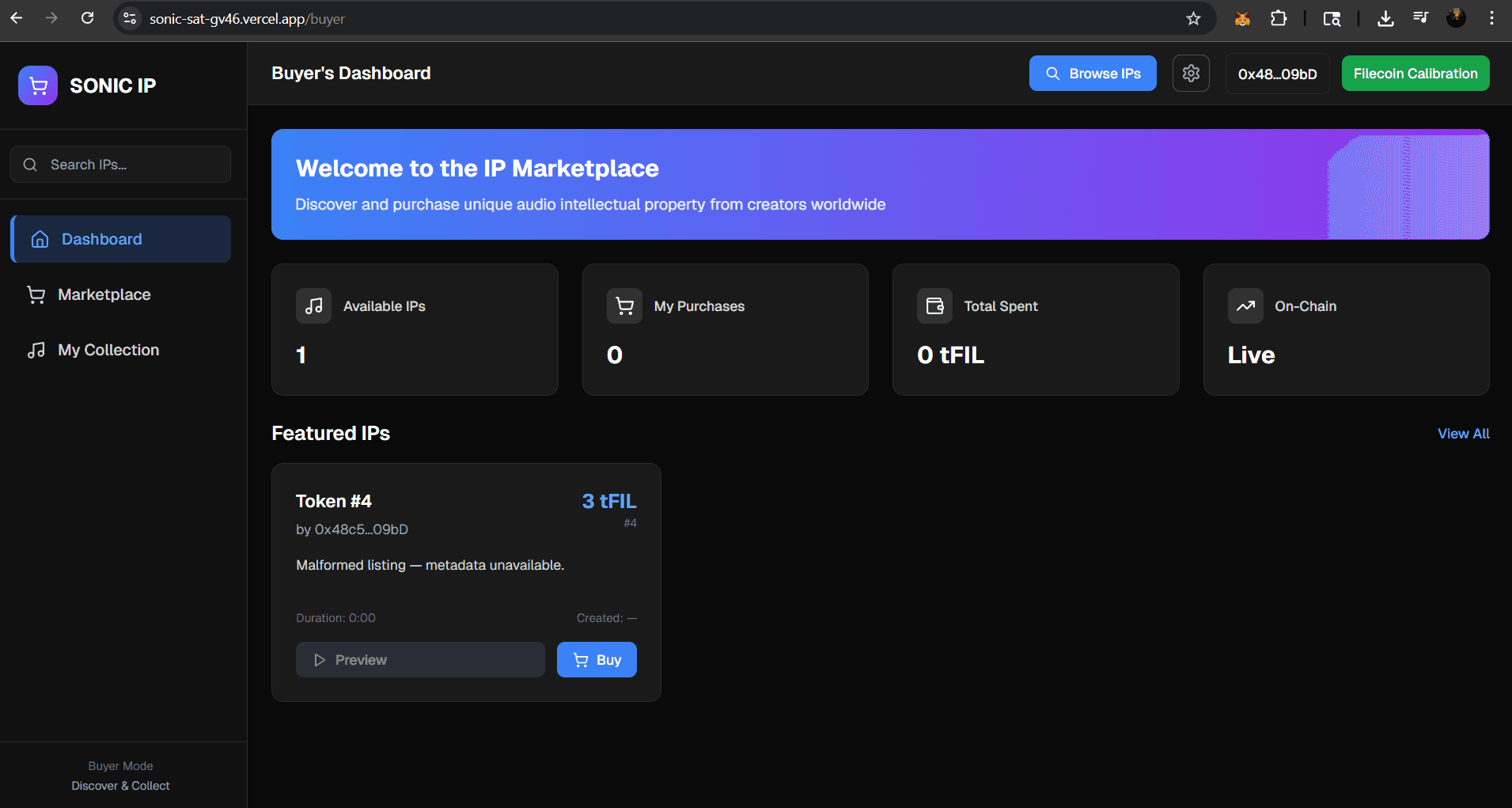Click the tab search icon in browser toolbar
Viewport: 1512px width, 808px height.
pyautogui.click(x=1332, y=18)
